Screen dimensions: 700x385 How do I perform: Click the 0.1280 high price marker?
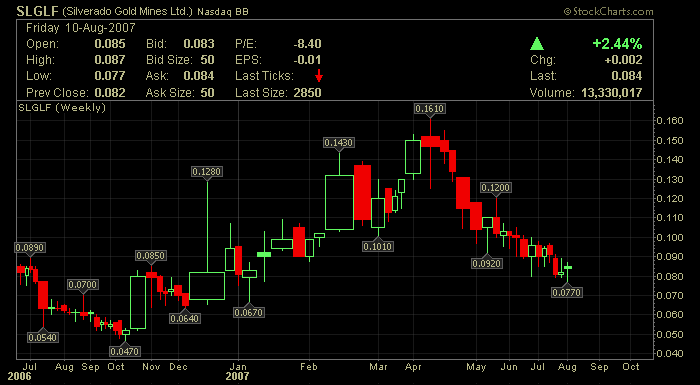coord(207,172)
